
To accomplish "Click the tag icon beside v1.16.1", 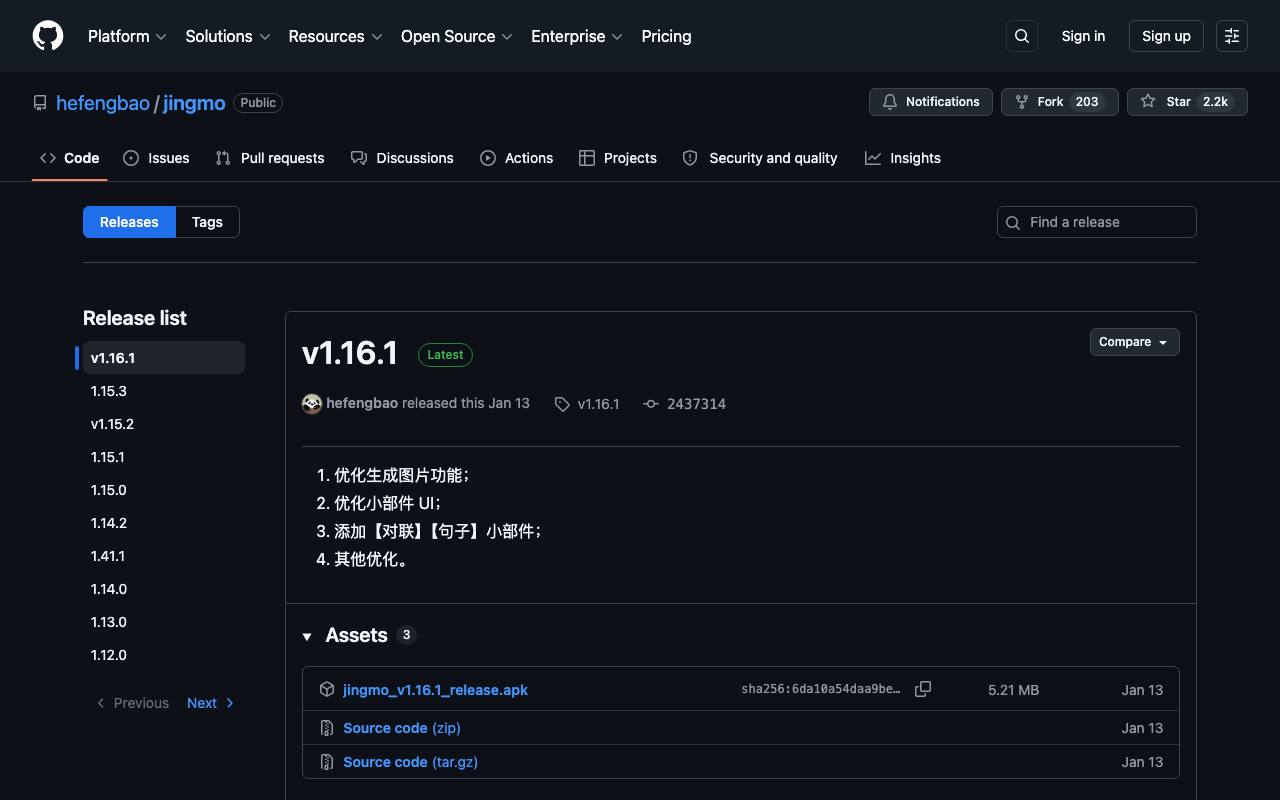I will click(x=562, y=404).
